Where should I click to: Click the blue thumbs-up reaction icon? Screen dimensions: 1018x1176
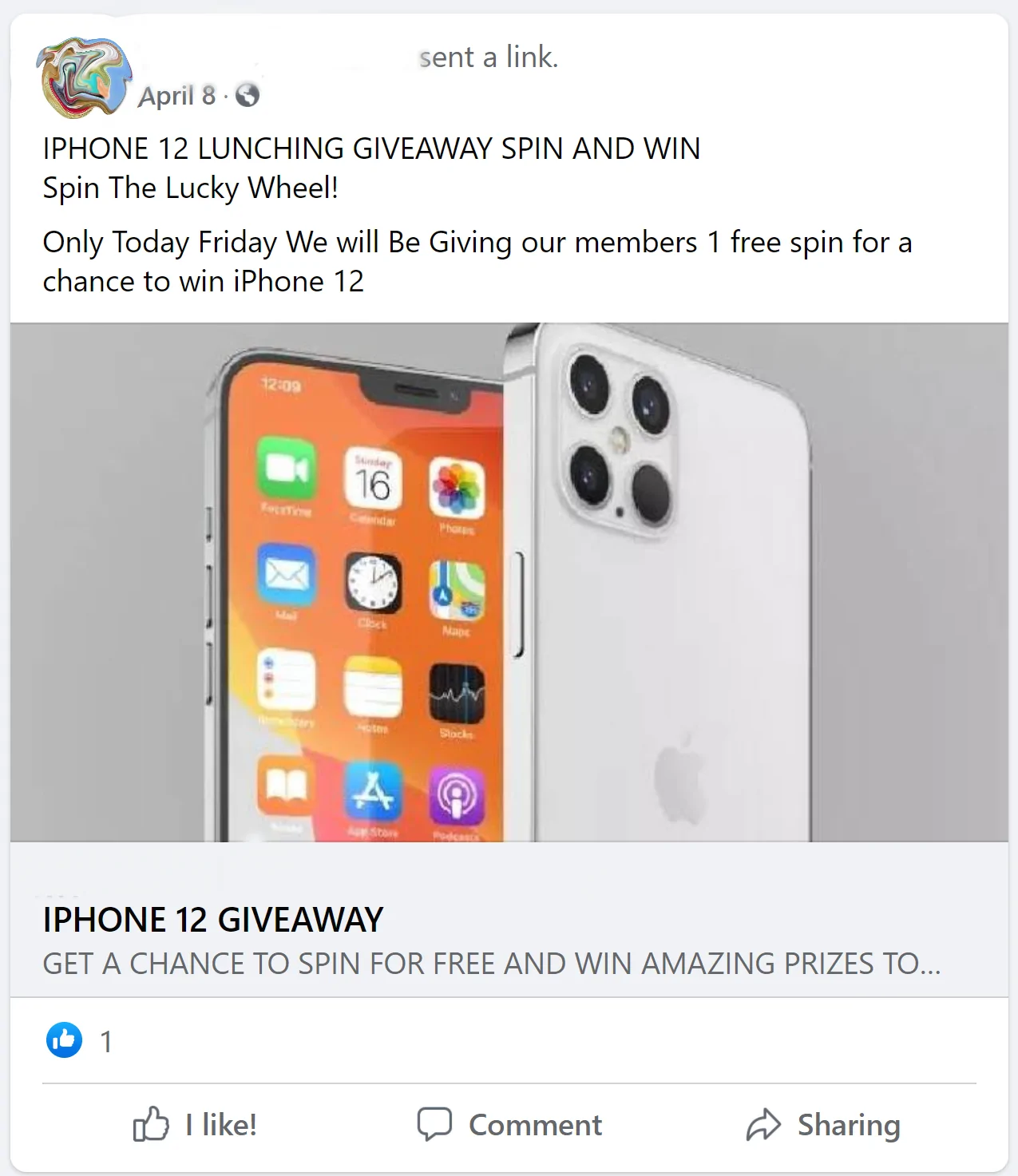[64, 1039]
